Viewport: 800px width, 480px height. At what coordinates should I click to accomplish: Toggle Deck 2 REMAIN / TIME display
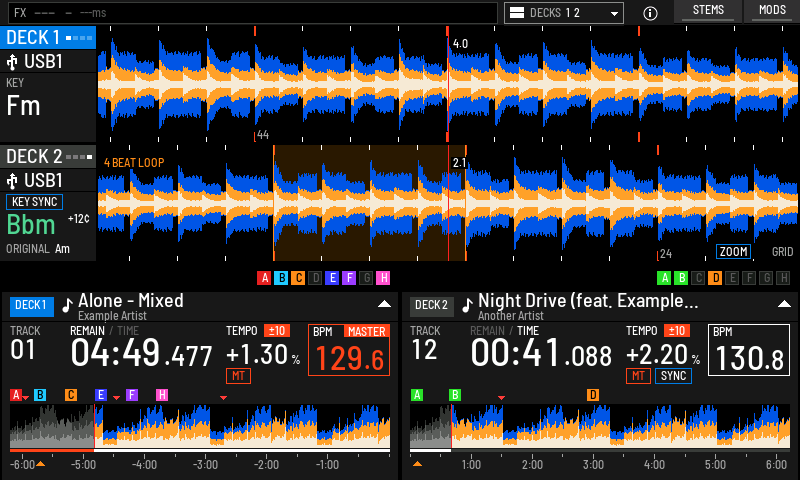pos(504,331)
